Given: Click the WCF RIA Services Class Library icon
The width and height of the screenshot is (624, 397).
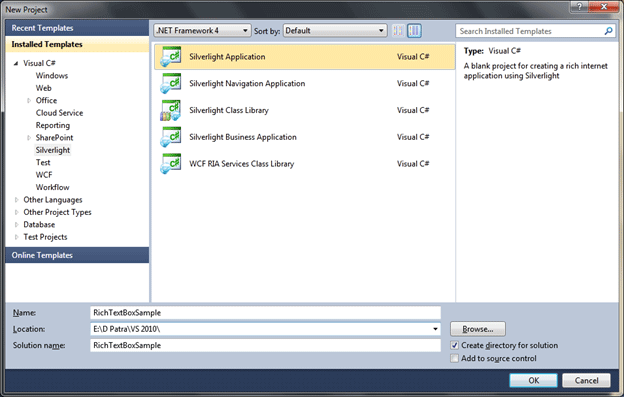Looking at the screenshot, I should pos(171,163).
